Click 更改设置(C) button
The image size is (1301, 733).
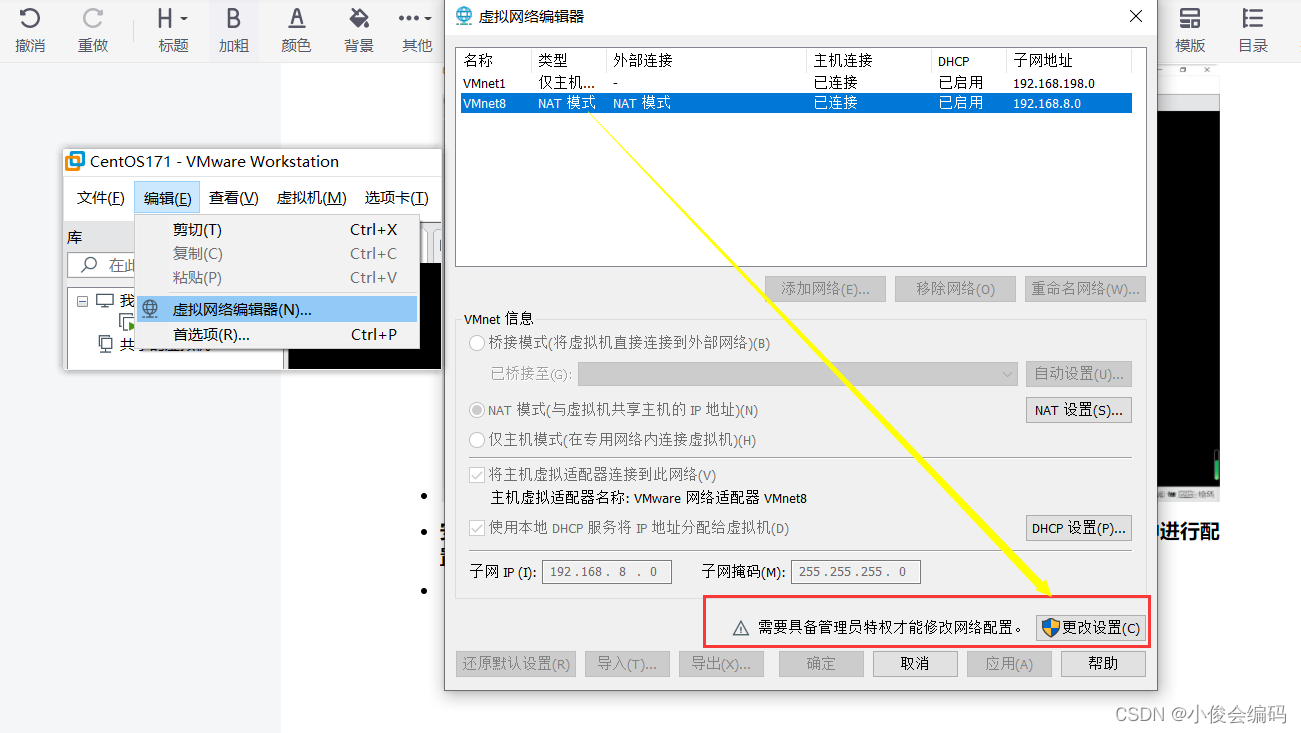click(x=1090, y=628)
